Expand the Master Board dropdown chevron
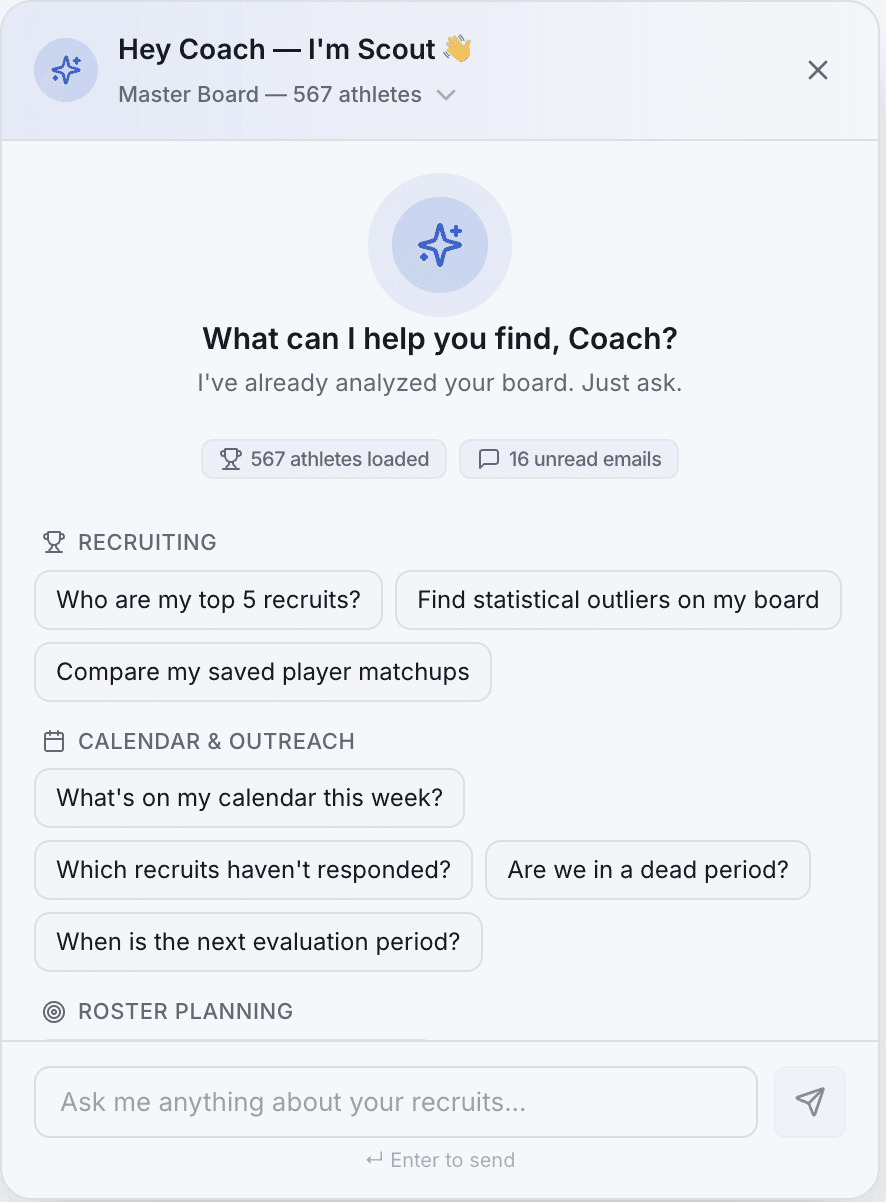Image resolution: width=886 pixels, height=1202 pixels. pos(446,95)
